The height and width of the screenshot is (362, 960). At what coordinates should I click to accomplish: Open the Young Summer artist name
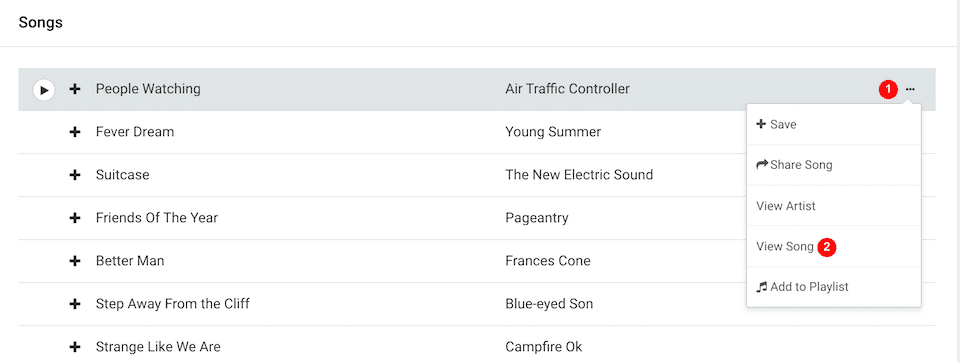553,132
